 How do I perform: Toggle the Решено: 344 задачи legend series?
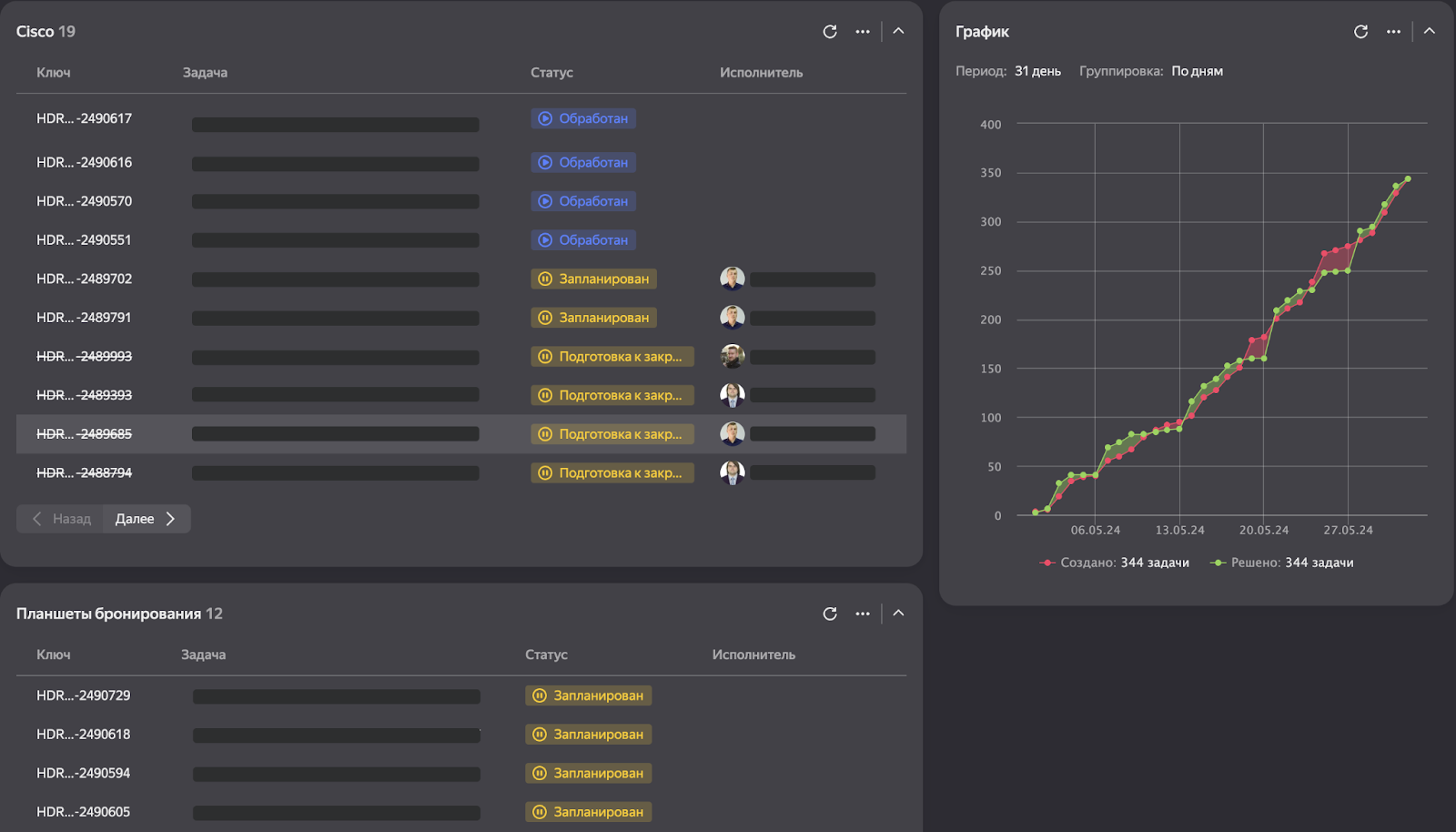[1282, 563]
